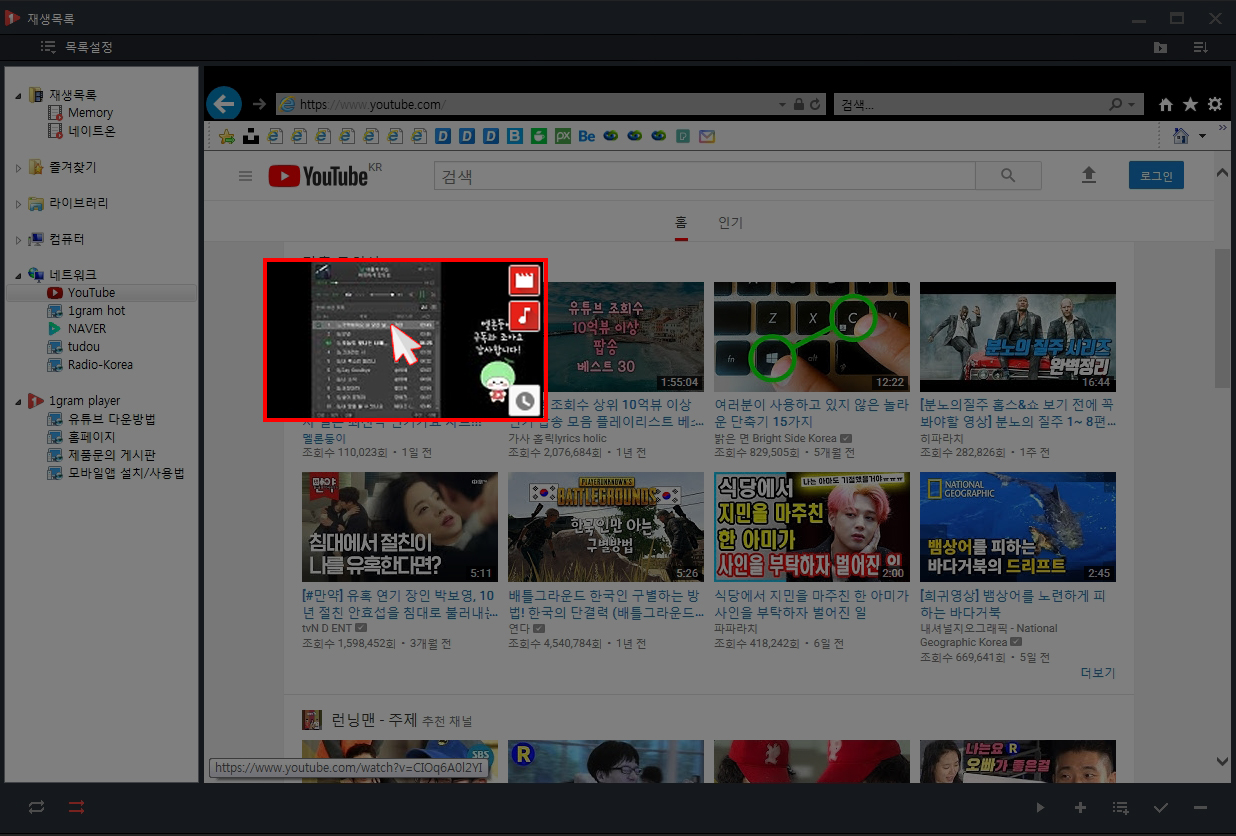Select NAVER in the tree
1236x836 pixels.
[87, 329]
